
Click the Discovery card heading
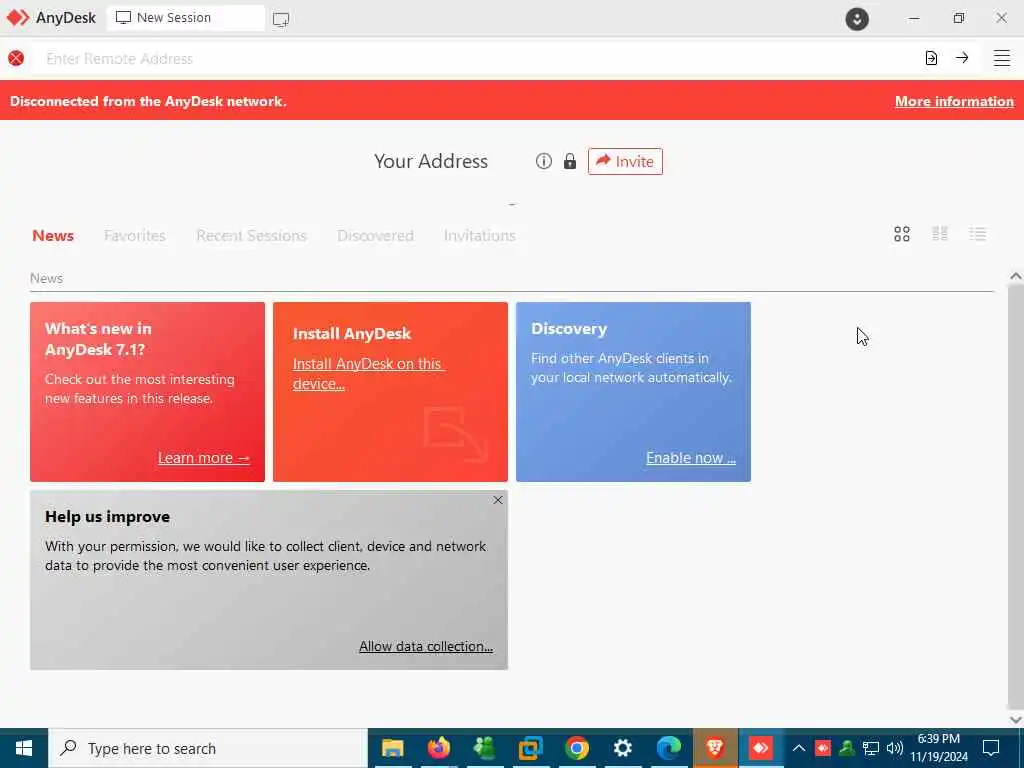[x=569, y=328]
